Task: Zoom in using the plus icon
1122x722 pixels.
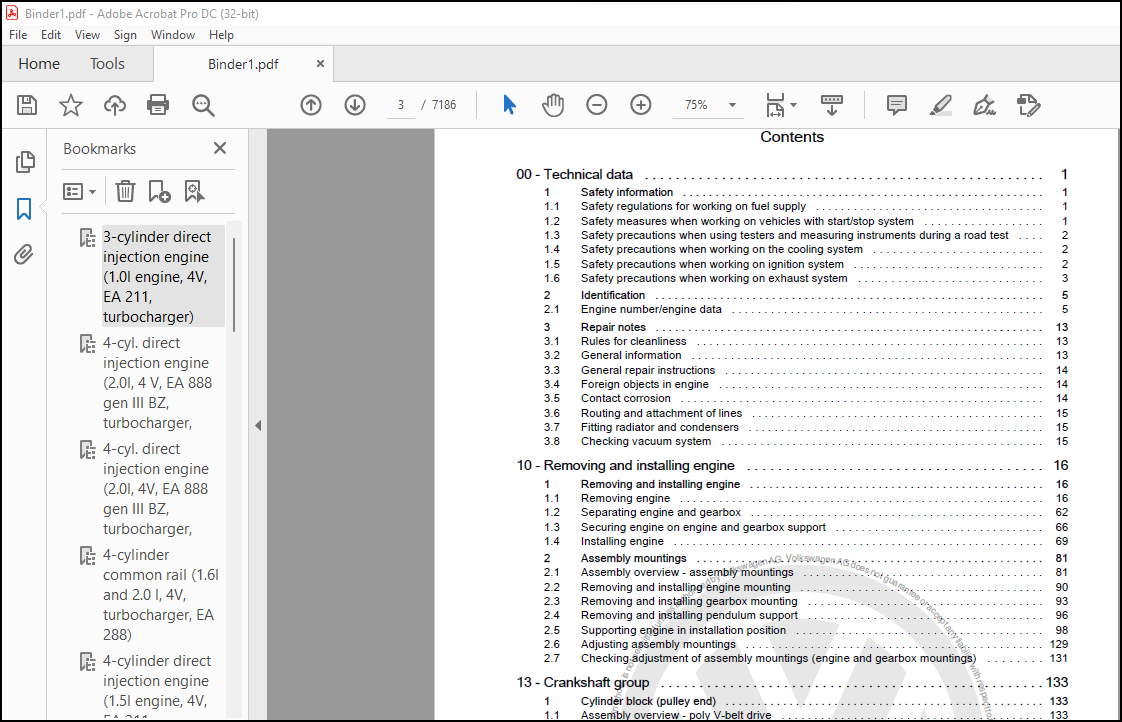Action: [641, 105]
